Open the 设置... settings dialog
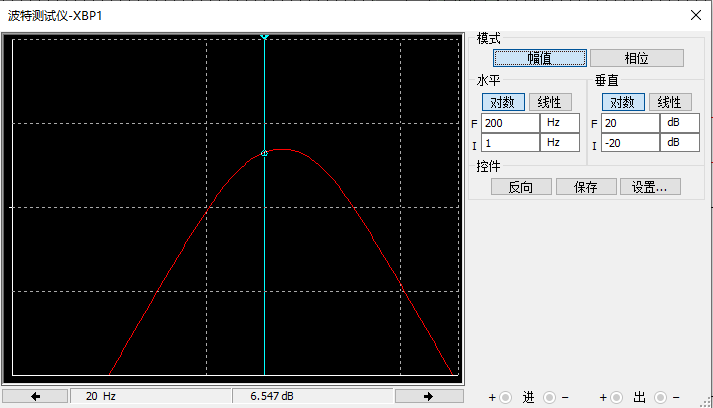713x408 pixels. pos(650,187)
